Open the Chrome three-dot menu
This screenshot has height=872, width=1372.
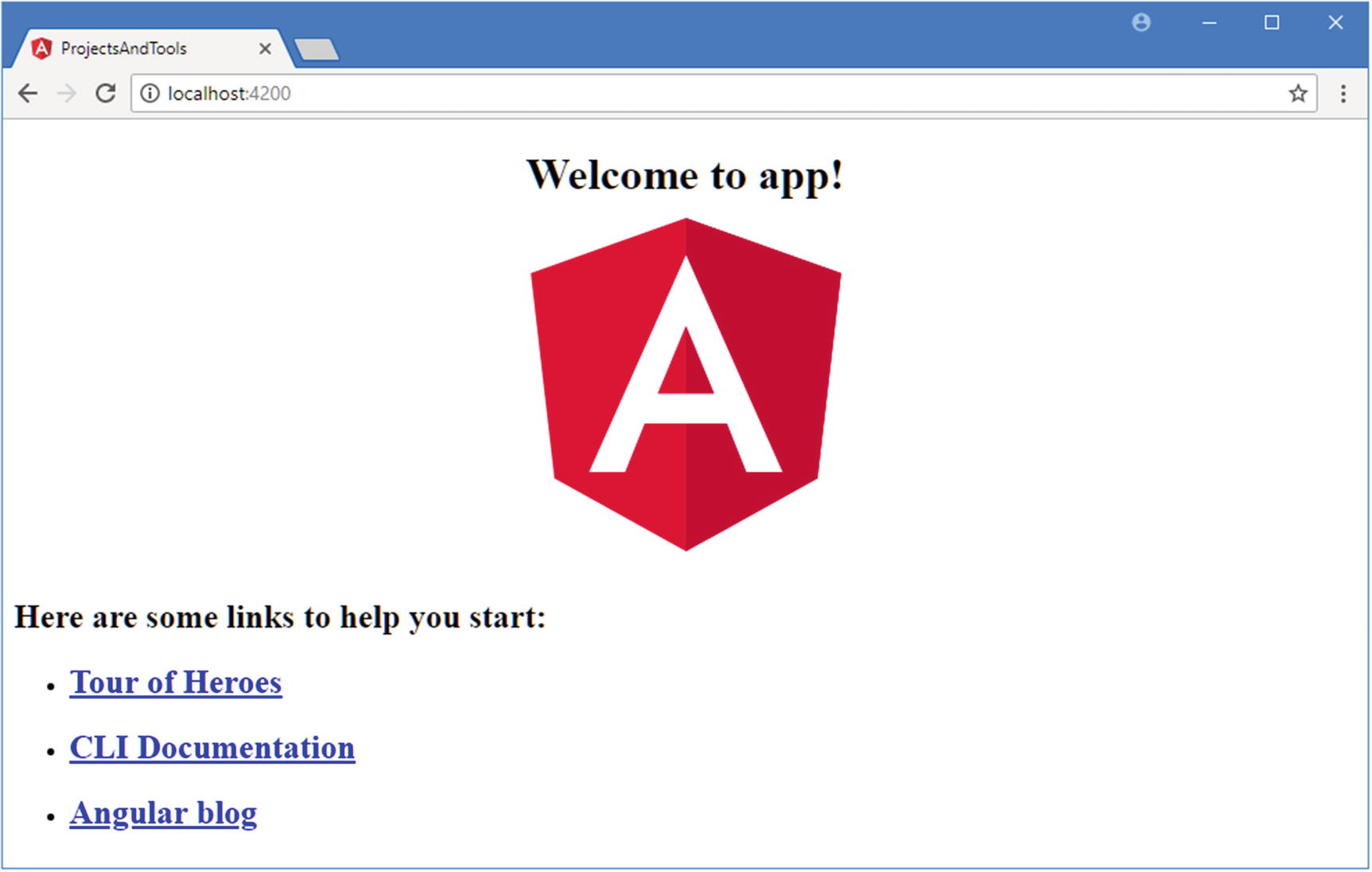point(1343,94)
